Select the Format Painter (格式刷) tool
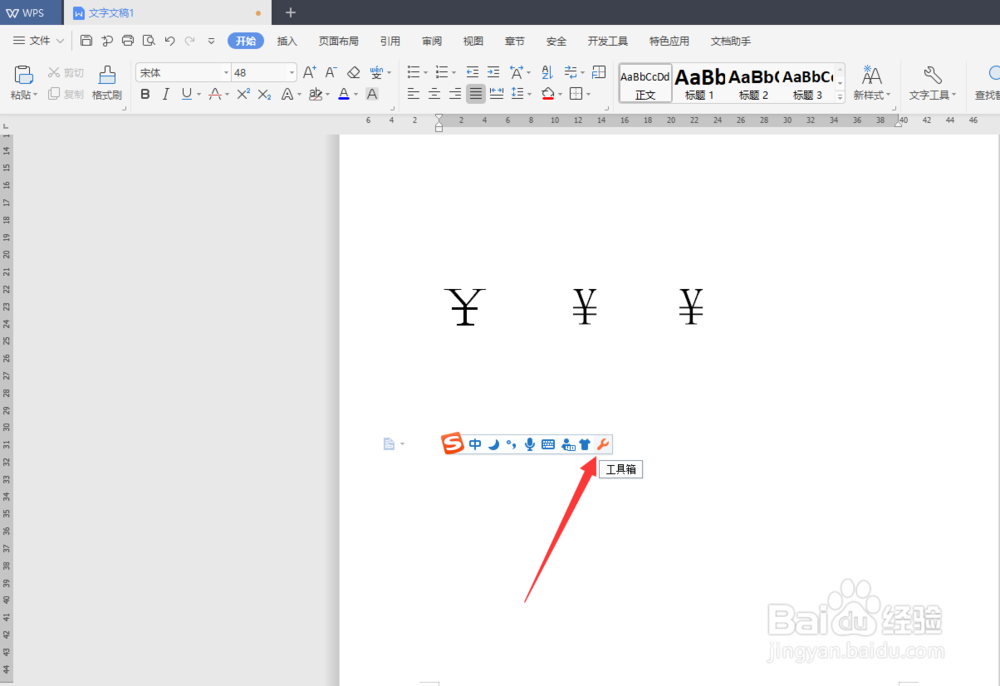1000x686 pixels. click(107, 83)
